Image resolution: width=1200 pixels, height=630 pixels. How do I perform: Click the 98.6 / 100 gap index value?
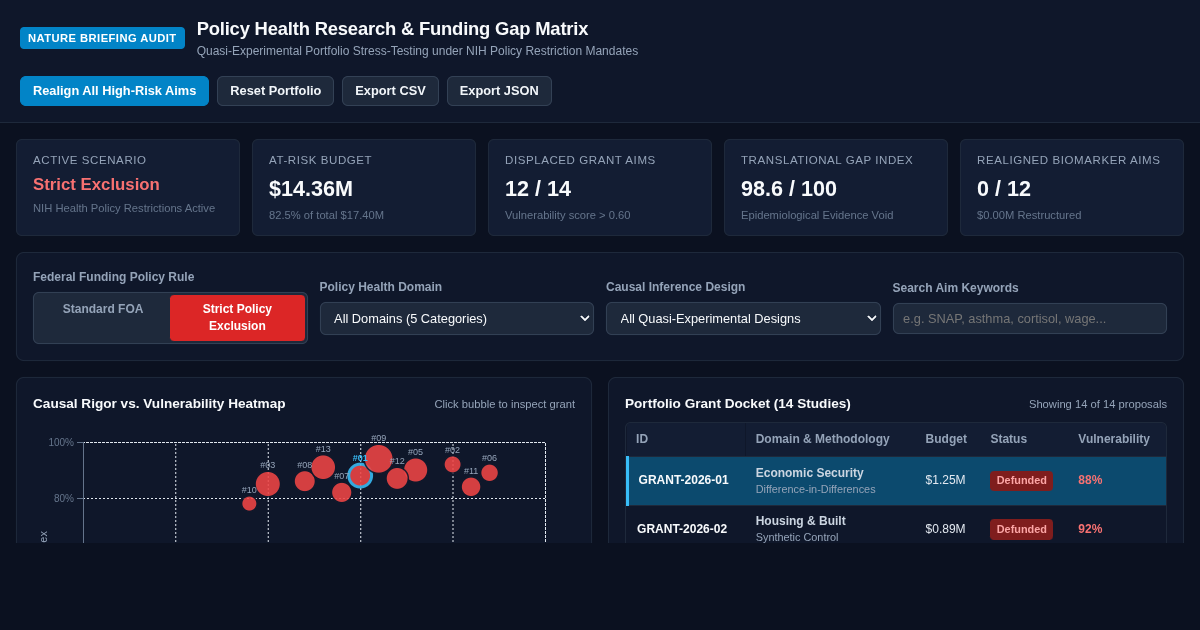[x=789, y=189]
